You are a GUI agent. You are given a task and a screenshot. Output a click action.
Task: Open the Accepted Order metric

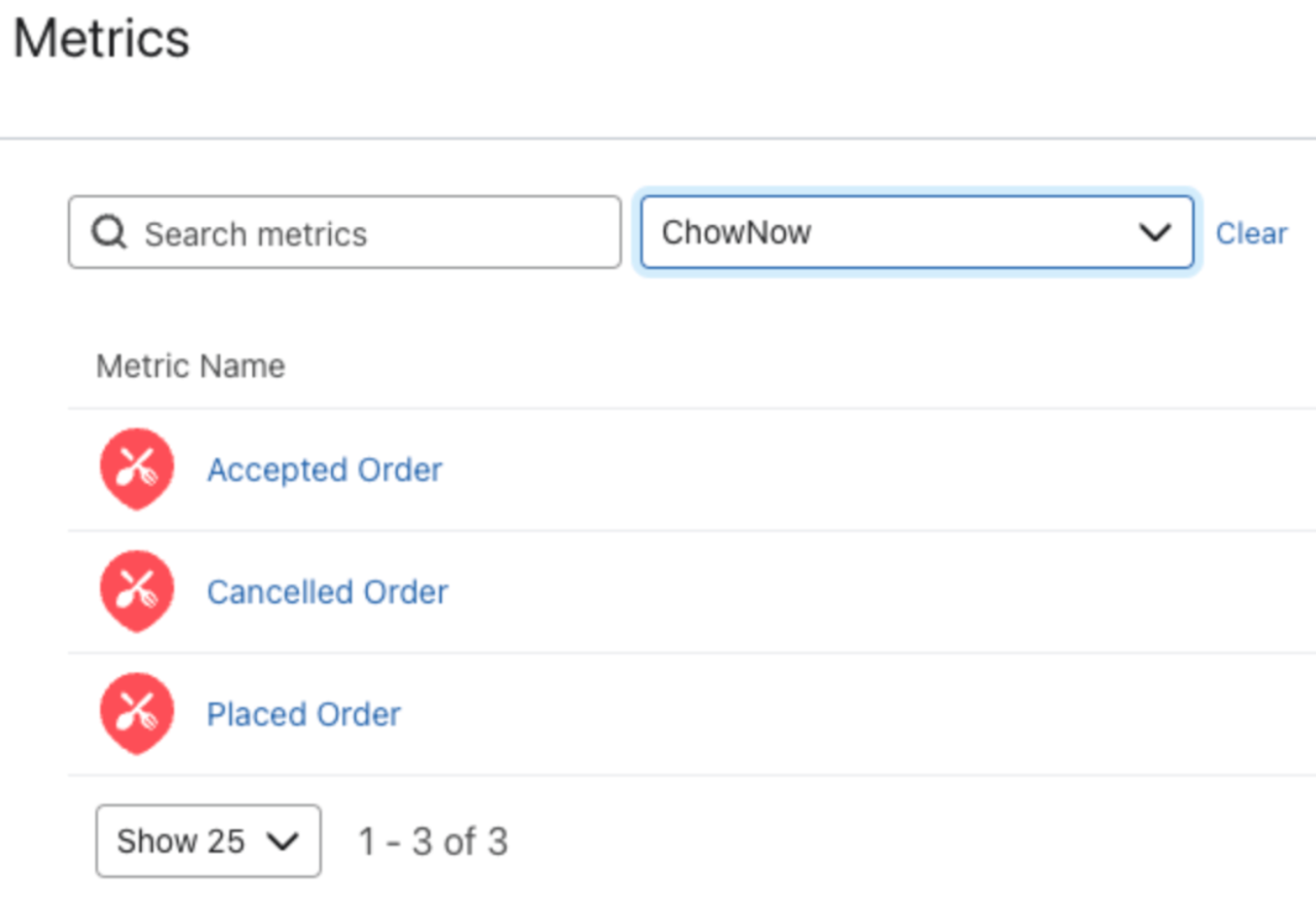coord(324,470)
